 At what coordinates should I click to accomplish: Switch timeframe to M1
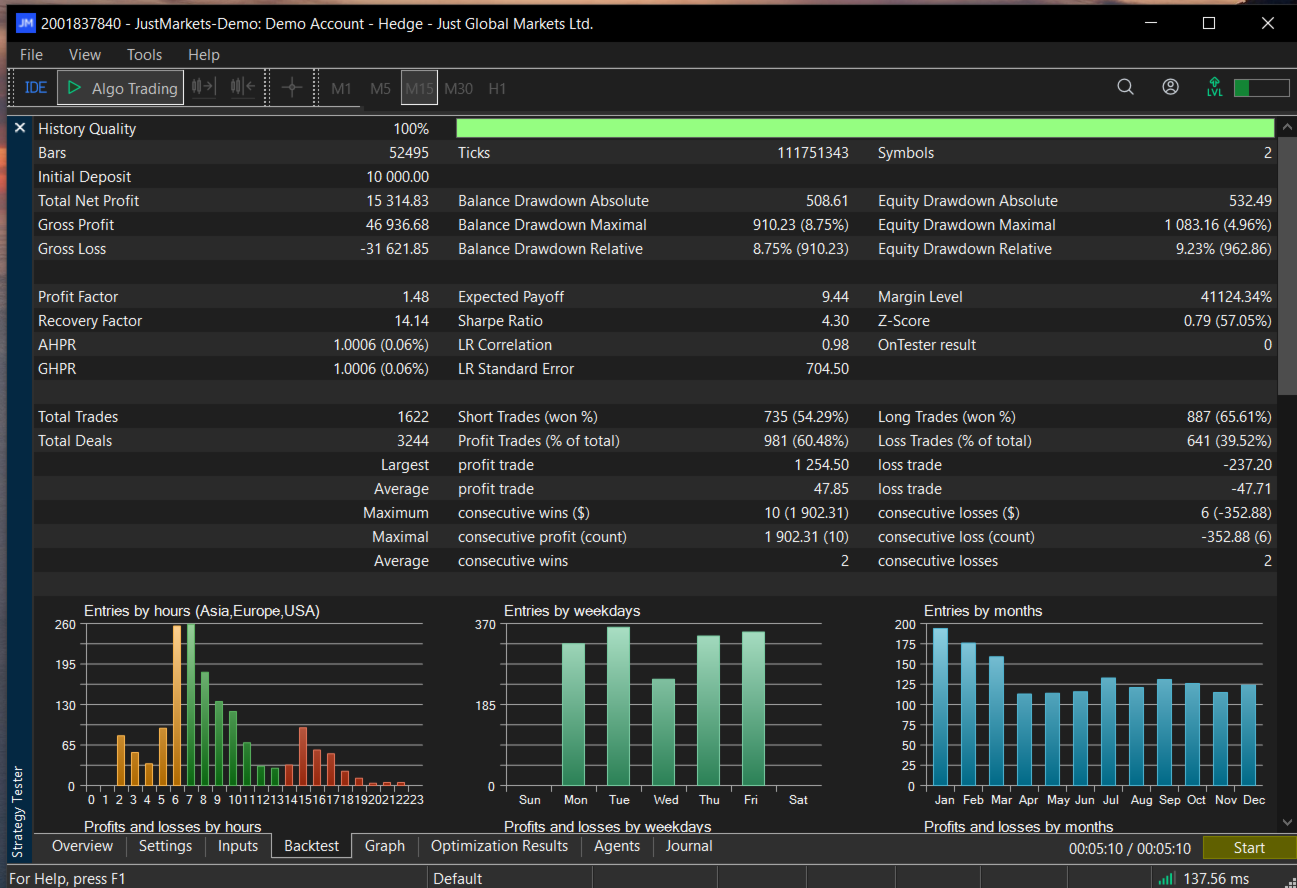[x=341, y=88]
